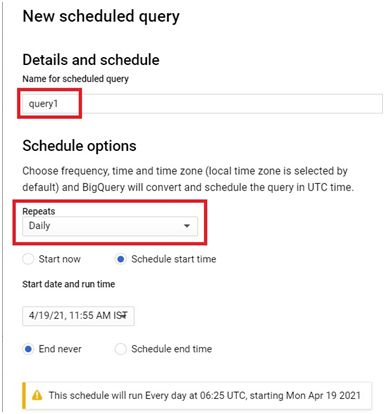Click the Name for scheduled query label

(75, 79)
